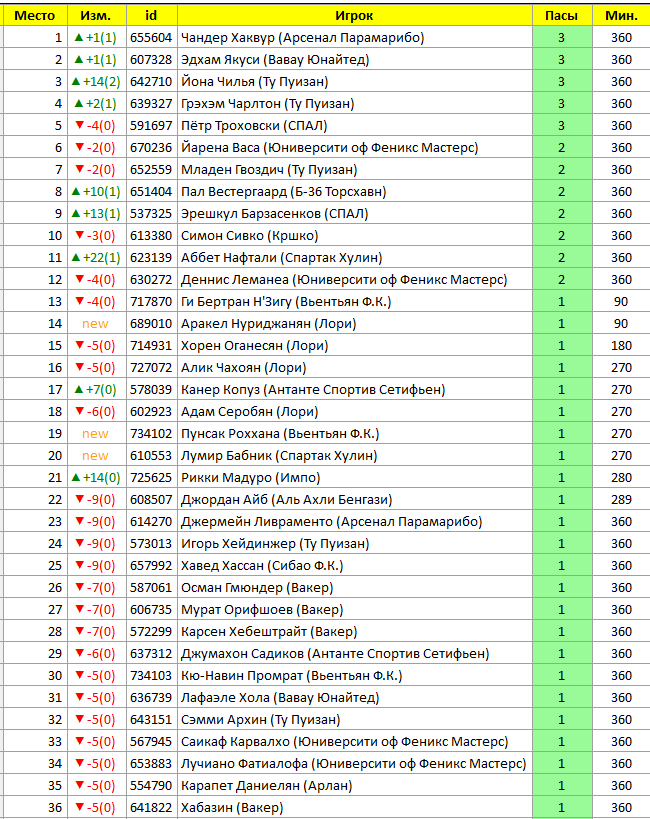Image resolution: width=650 pixels, height=819 pixels.
Task: Click 'new' marker in Аракел Нуриджанян row
Action: pyautogui.click(x=95, y=324)
